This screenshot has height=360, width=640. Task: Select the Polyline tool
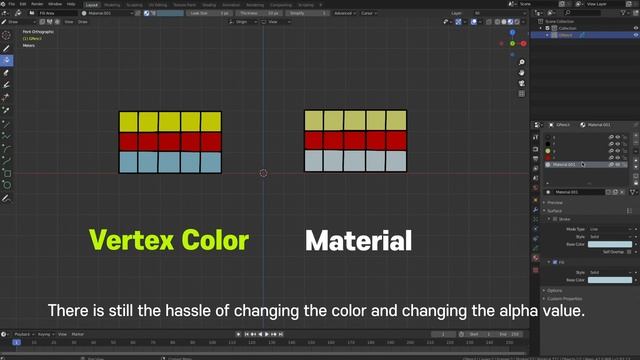(x=7, y=136)
